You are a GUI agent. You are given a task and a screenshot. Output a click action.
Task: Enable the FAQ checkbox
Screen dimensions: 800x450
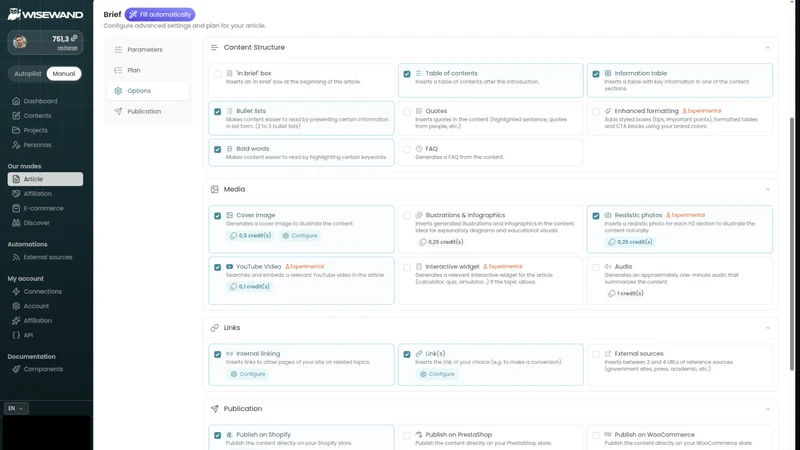point(407,149)
